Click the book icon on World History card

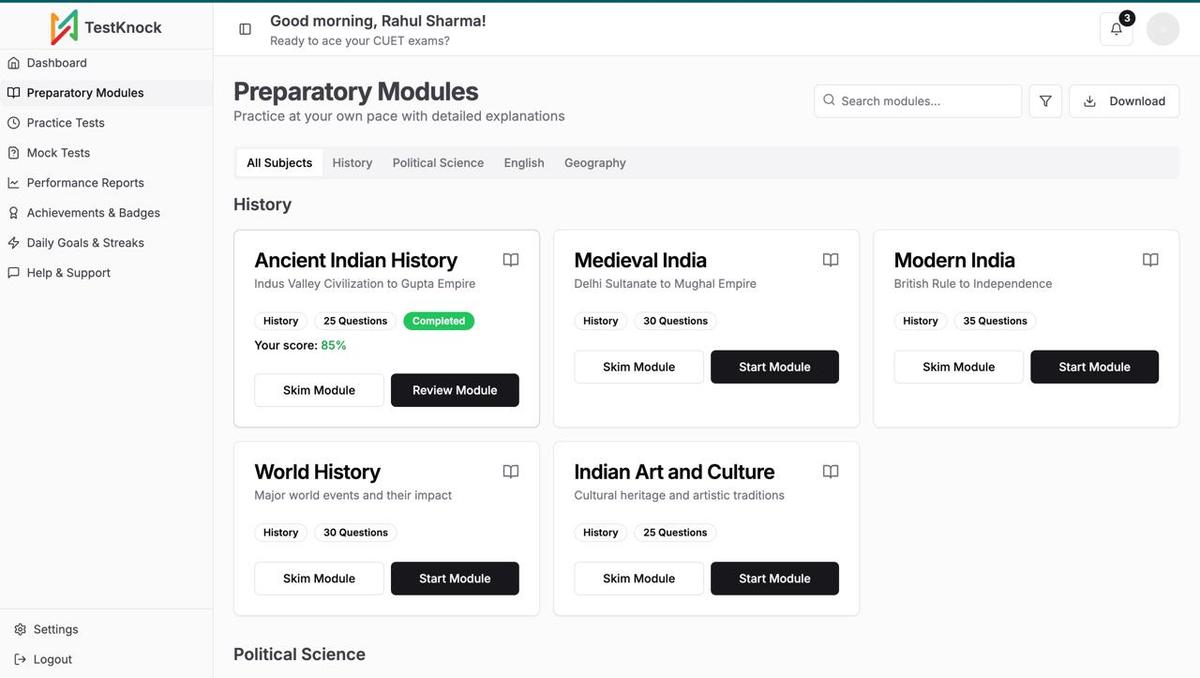tap(510, 470)
